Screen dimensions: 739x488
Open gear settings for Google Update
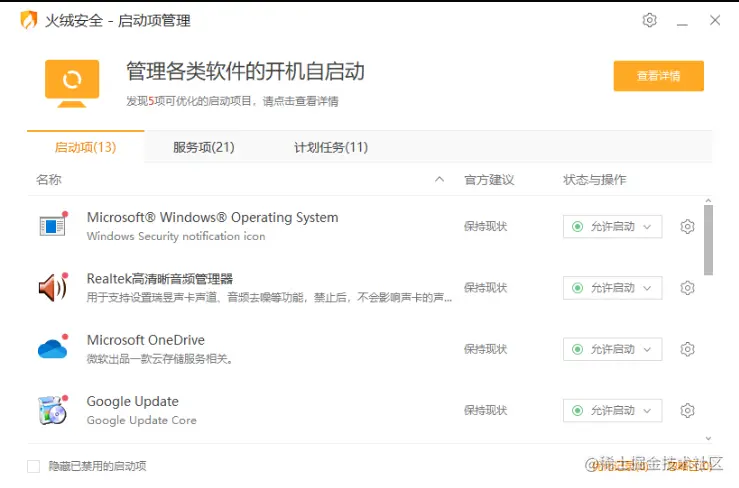pyautogui.click(x=687, y=411)
